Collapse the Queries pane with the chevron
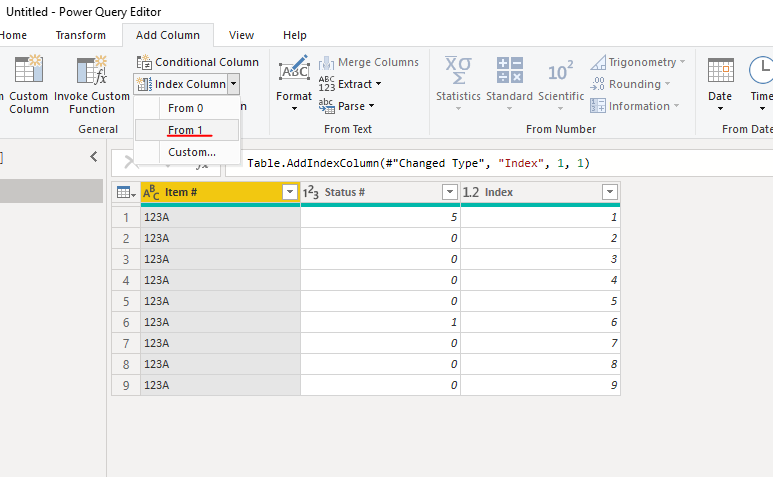This screenshot has height=477, width=773. click(94, 157)
